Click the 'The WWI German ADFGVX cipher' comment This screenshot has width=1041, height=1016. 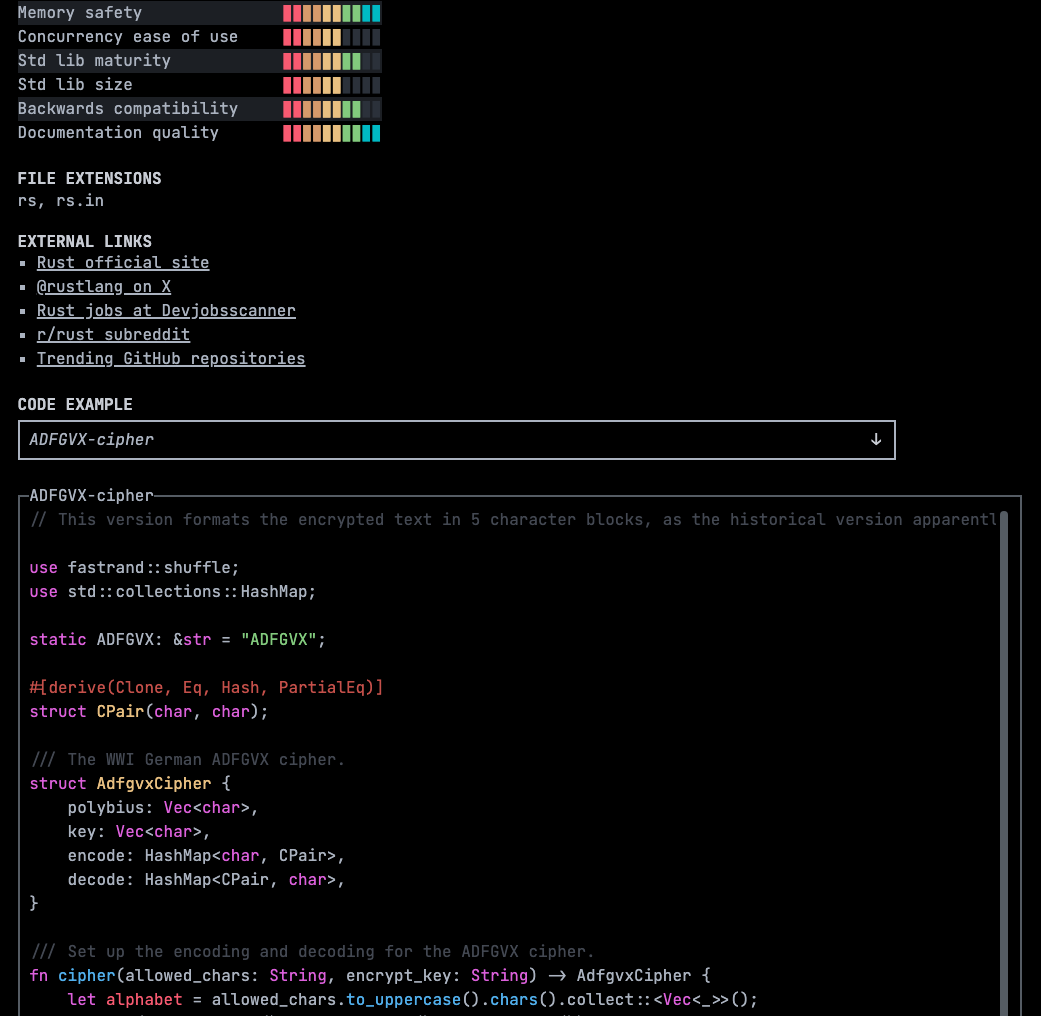[187, 759]
